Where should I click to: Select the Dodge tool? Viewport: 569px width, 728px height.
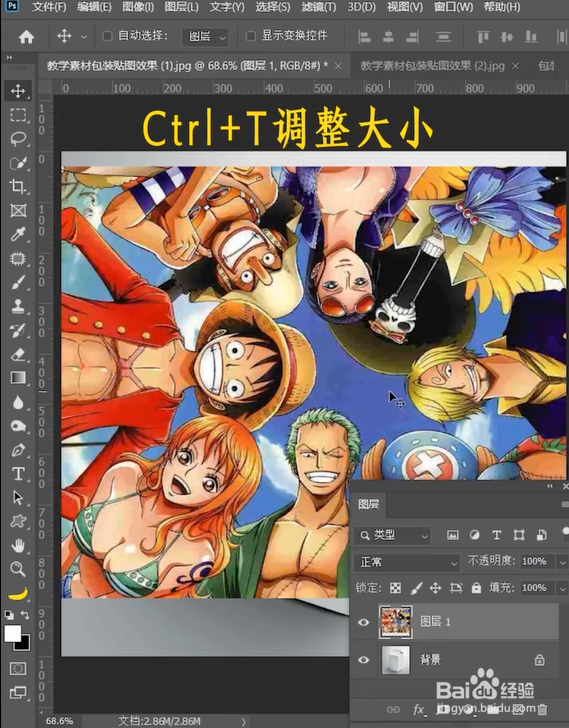18,426
